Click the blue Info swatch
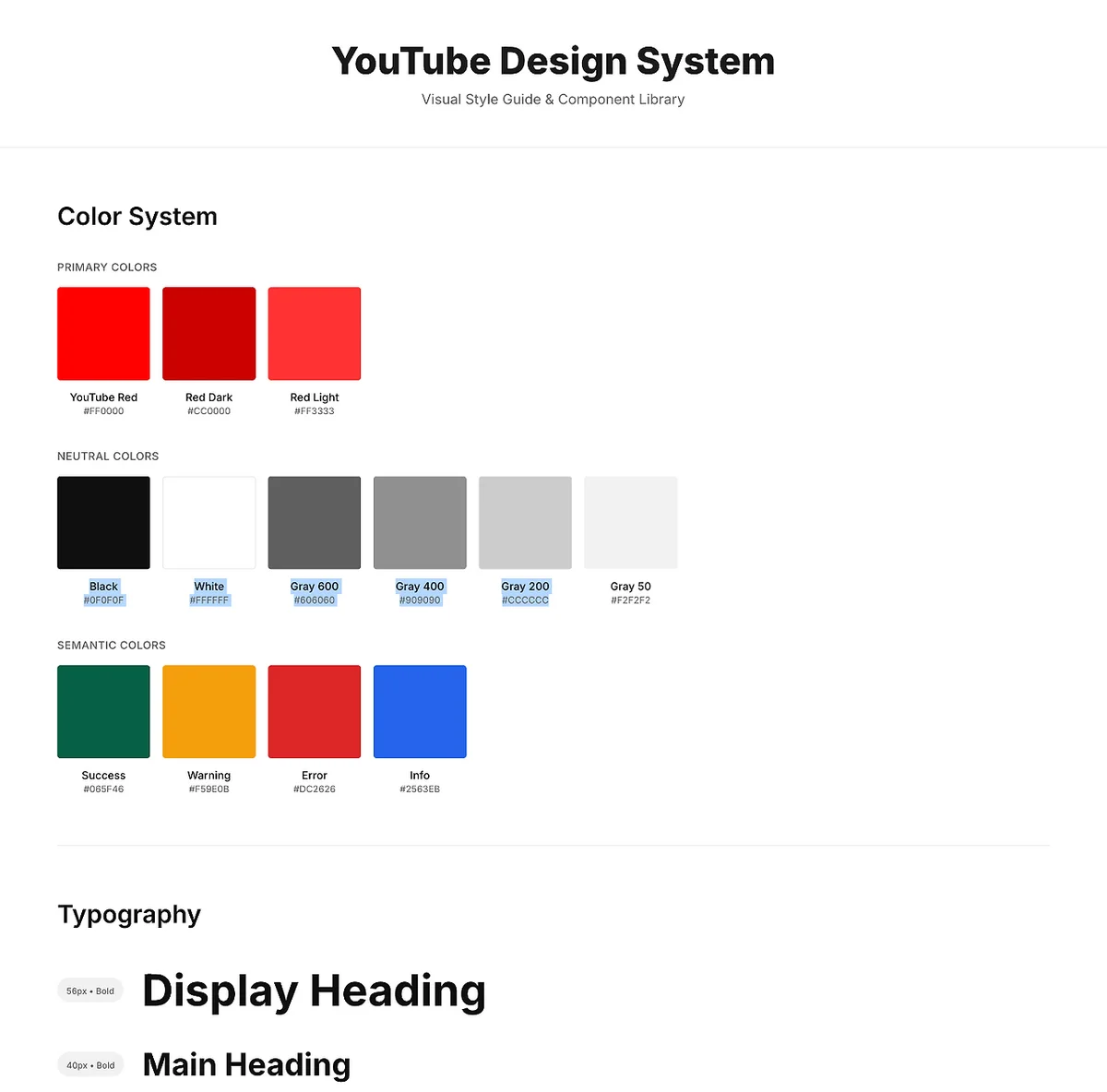 tap(420, 711)
